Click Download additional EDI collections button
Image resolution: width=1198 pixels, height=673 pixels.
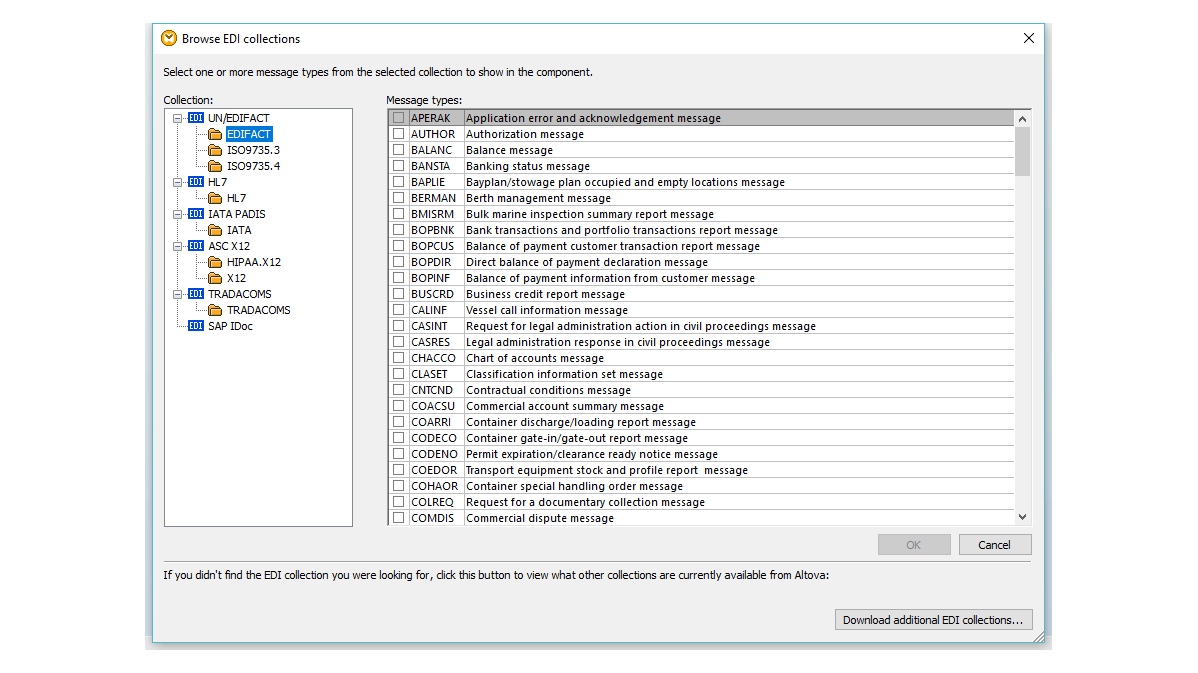click(x=934, y=620)
